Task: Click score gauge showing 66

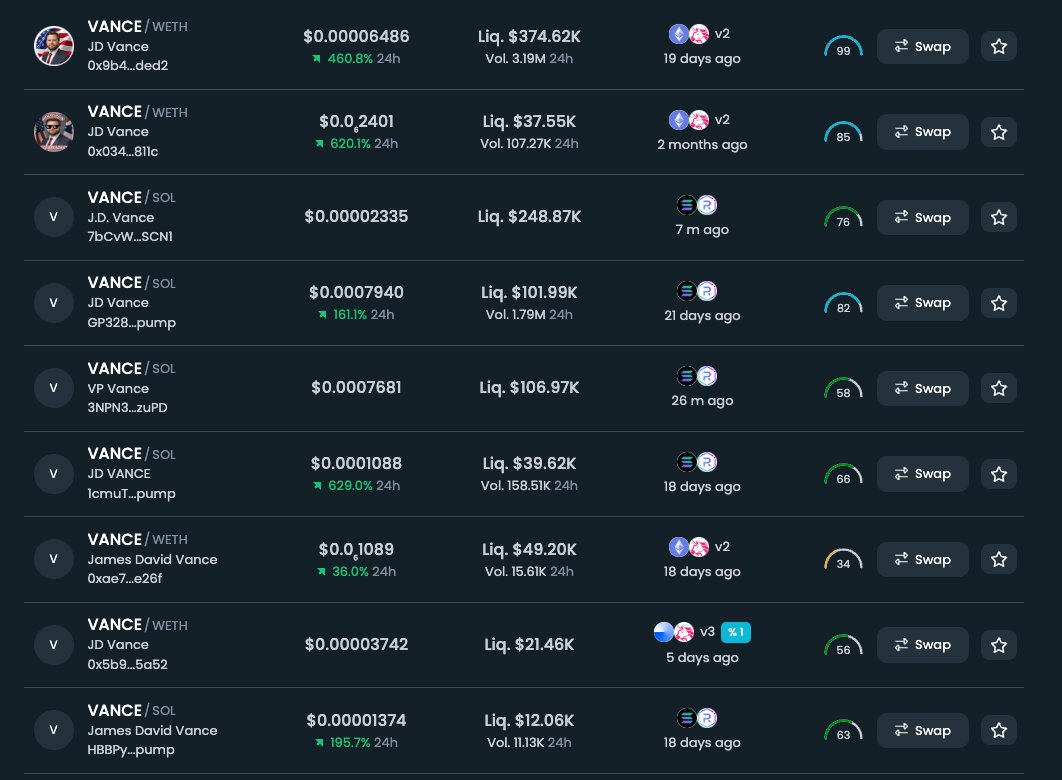Action: 843,475
